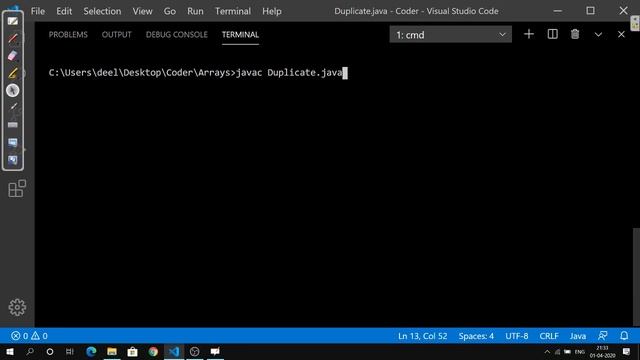This screenshot has height=360, width=640.
Task: Click the Java language mode indicator
Action: point(578,336)
